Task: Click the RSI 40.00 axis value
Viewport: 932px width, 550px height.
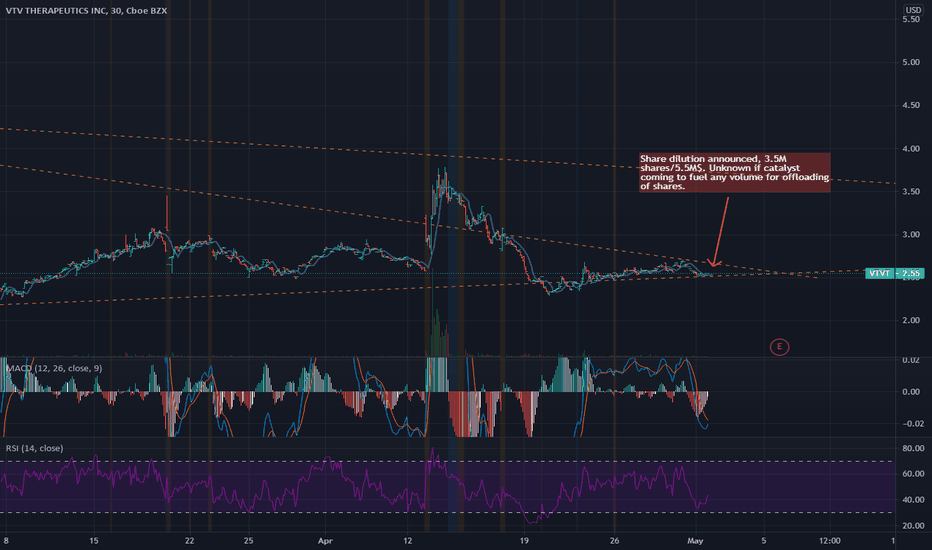Action: [912, 500]
